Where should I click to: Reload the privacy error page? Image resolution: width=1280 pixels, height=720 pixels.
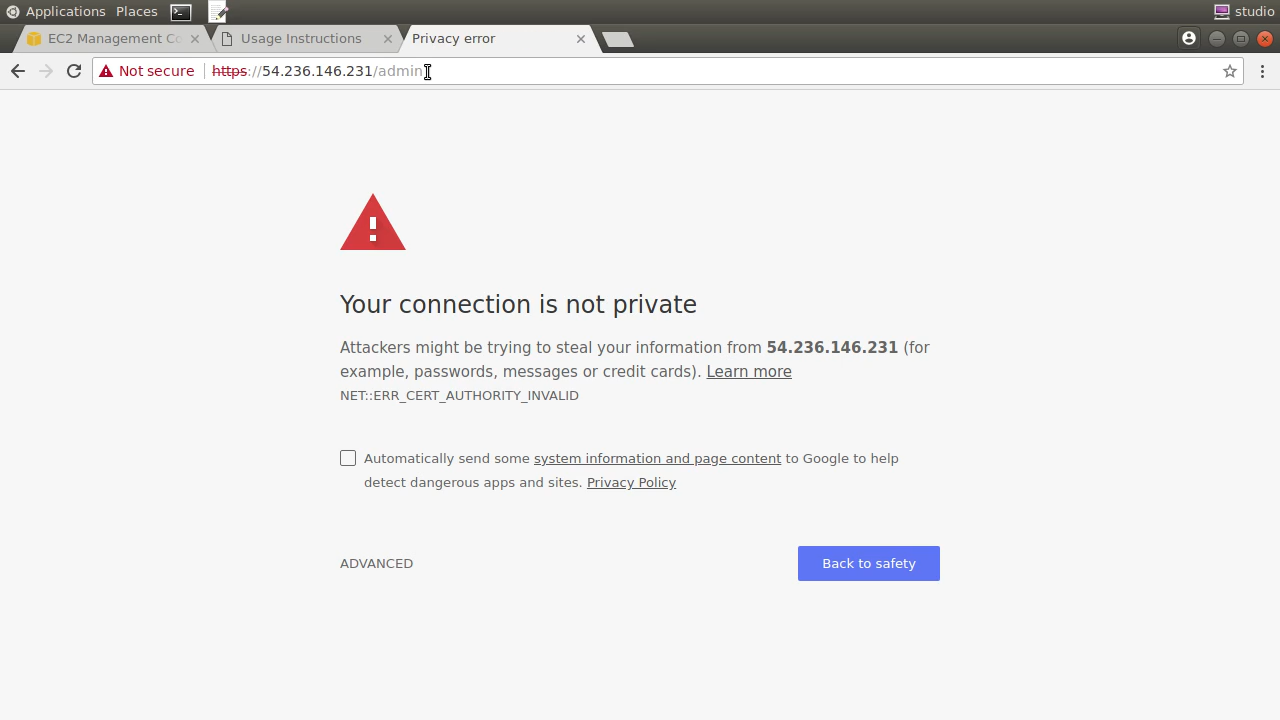74,71
